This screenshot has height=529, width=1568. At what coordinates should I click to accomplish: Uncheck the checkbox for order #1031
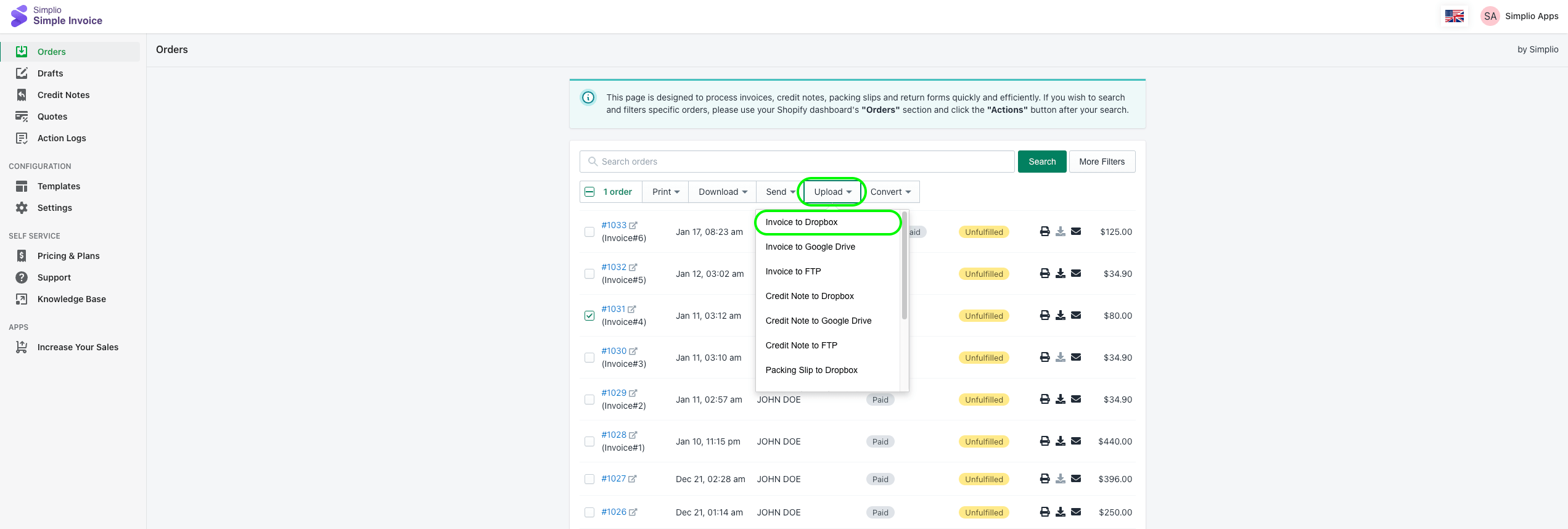click(x=589, y=316)
